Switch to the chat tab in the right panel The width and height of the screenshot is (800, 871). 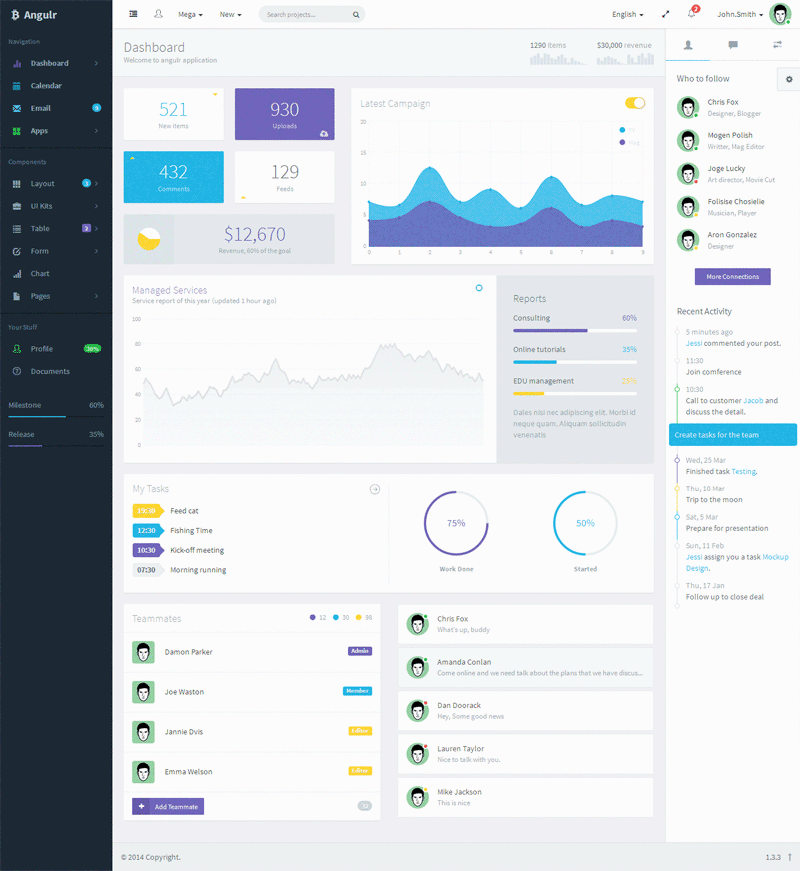point(733,44)
